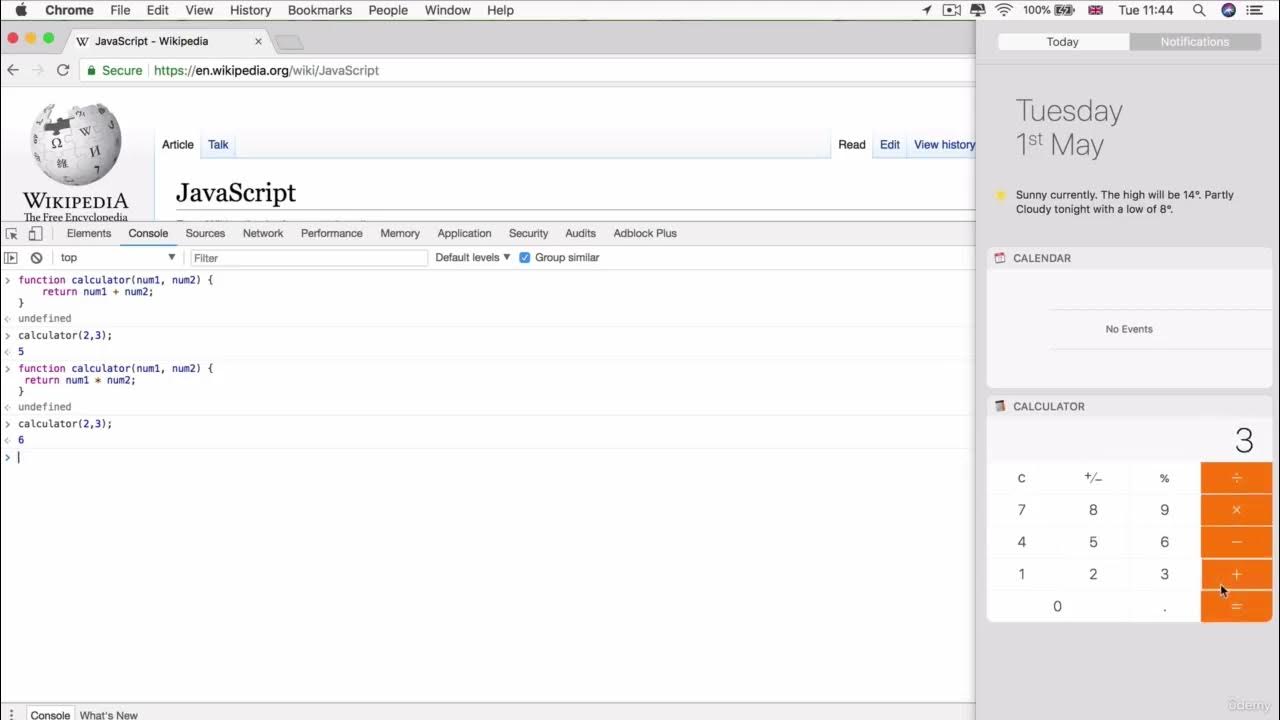Viewport: 1280px width, 720px height.
Task: Click the calculator multiply button
Action: tap(1236, 510)
